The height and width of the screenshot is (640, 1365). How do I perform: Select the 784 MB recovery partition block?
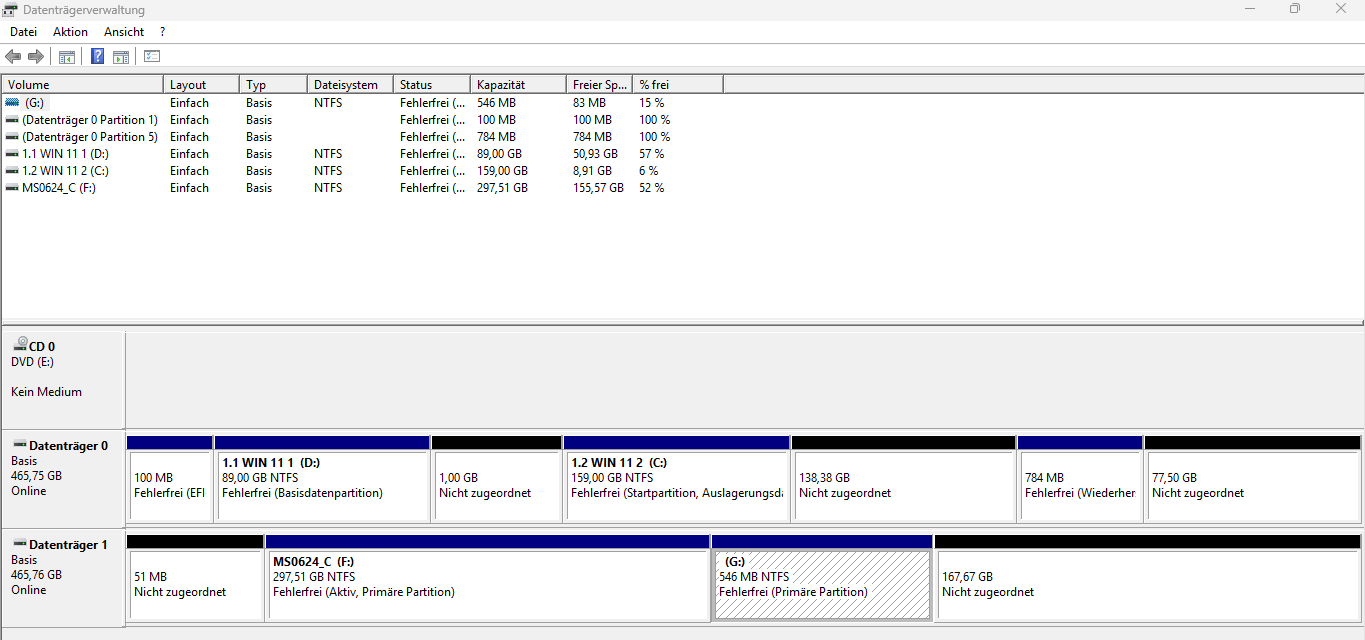click(x=1080, y=478)
